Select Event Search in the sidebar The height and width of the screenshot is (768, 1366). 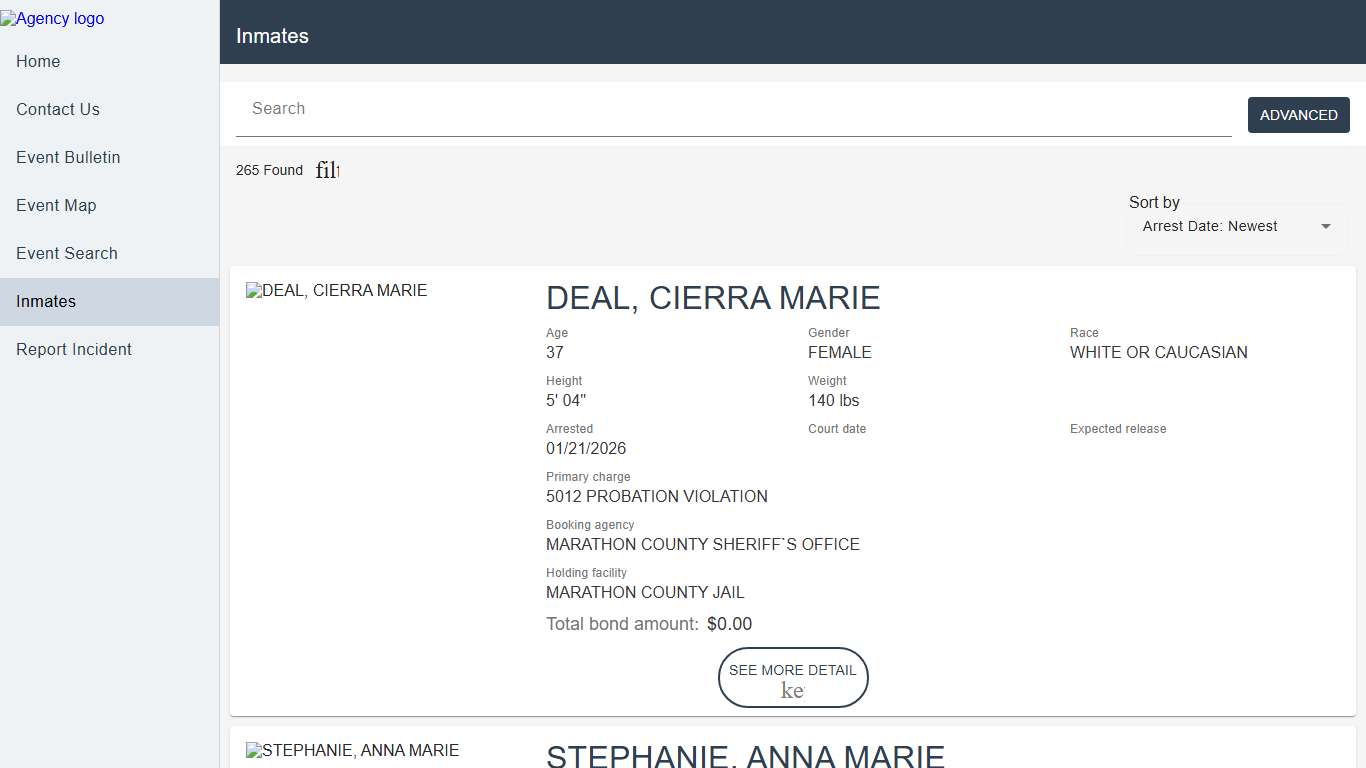(67, 253)
